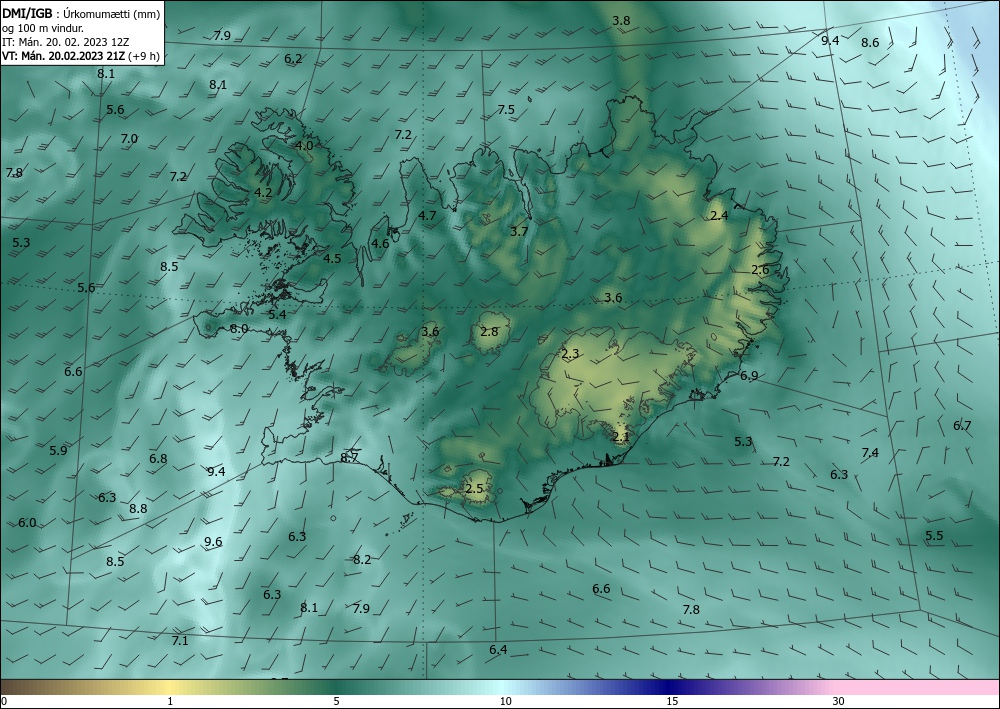Select the 15 tick on the color scale
Viewport: 1000px width, 709px height.
tap(672, 701)
